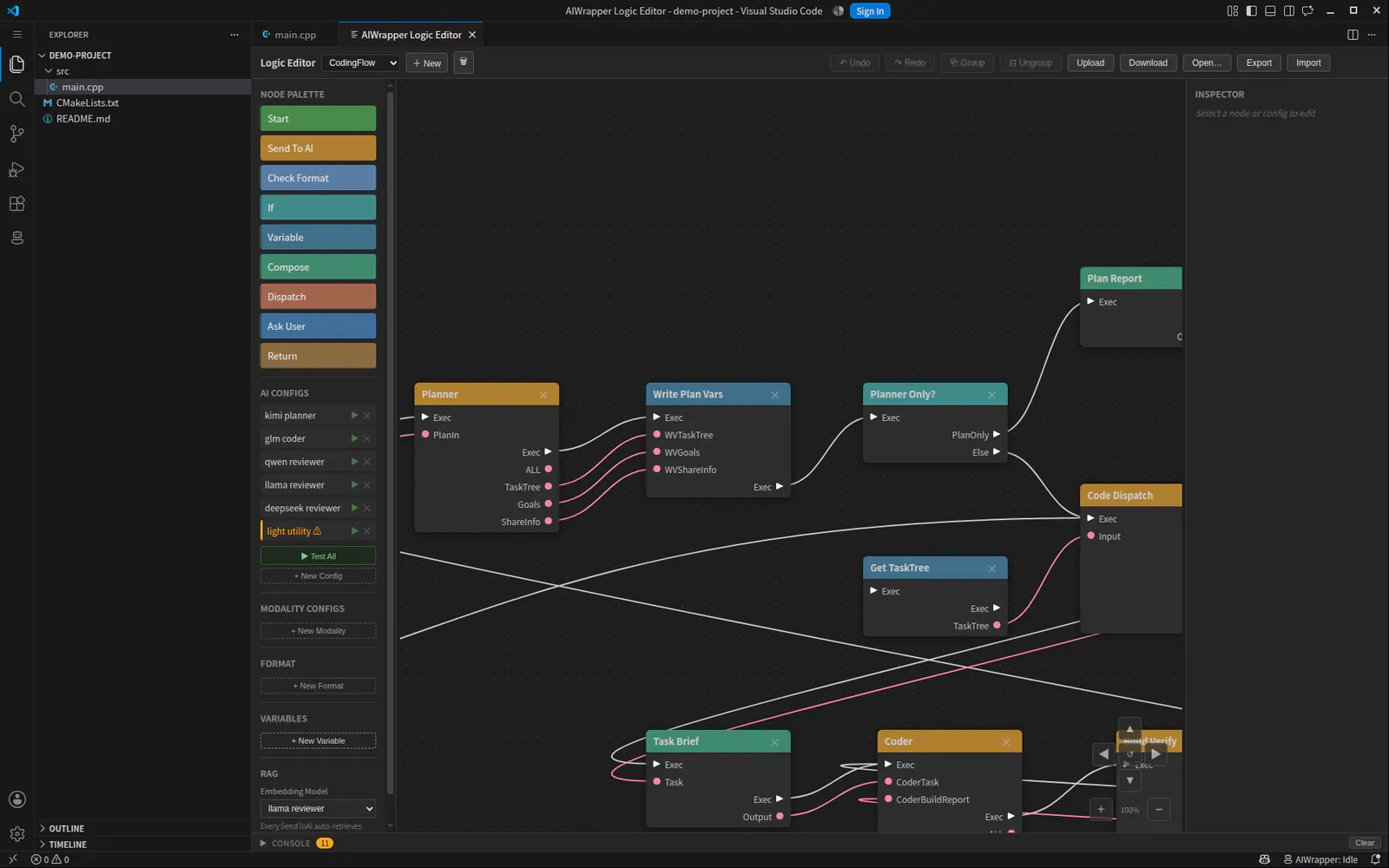Open the Source Control view in activity bar
1389x868 pixels.
[x=16, y=134]
